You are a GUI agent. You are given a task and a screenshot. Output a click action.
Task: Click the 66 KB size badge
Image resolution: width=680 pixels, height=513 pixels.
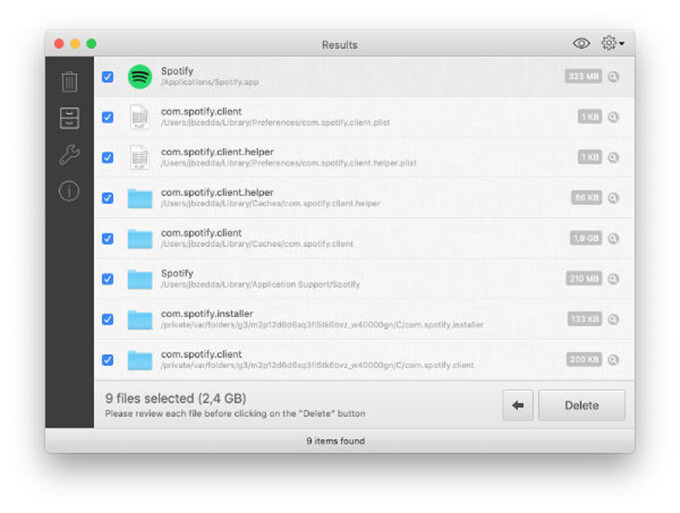coord(586,198)
